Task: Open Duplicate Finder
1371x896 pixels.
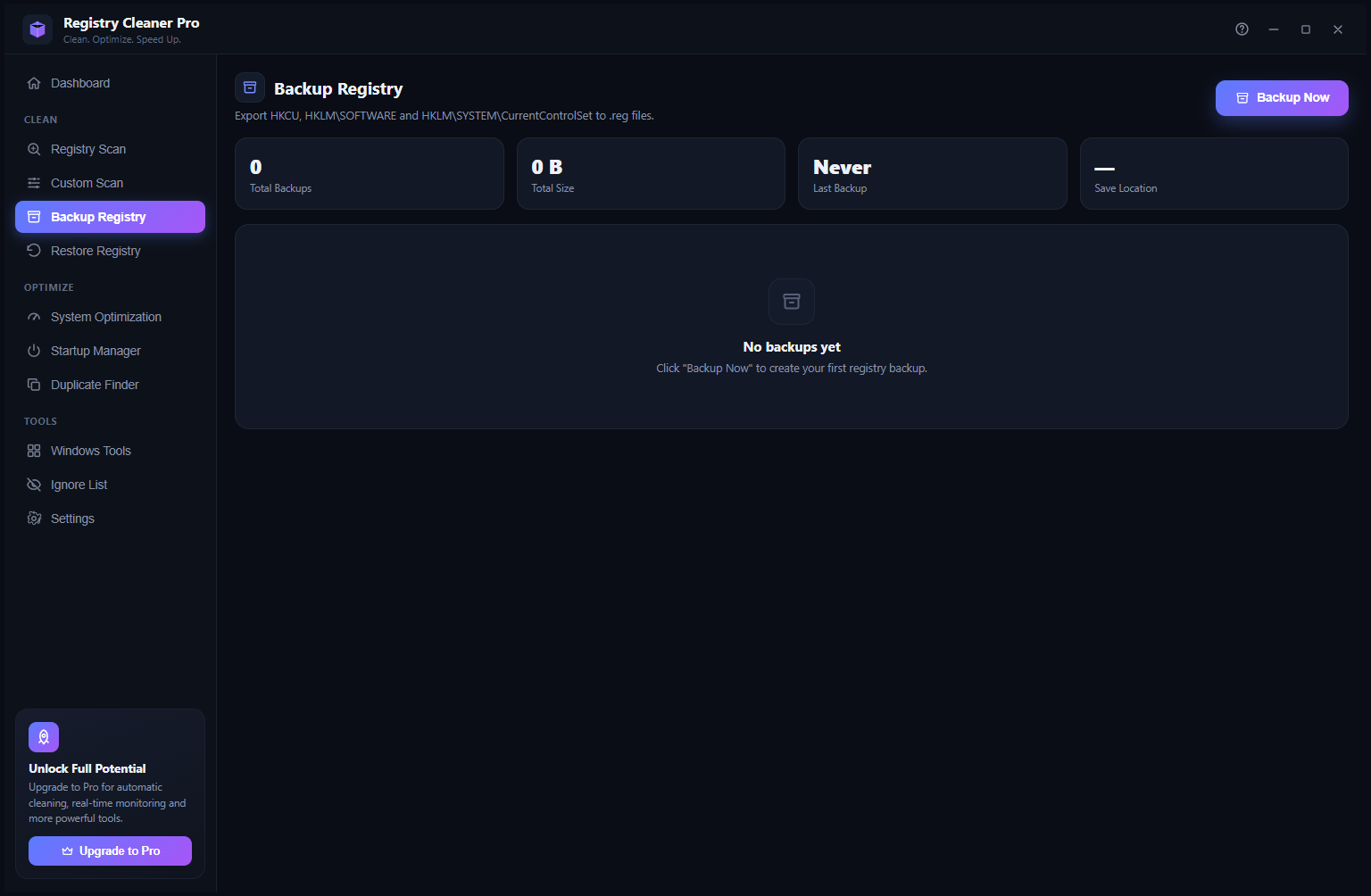Action: [x=110, y=385]
